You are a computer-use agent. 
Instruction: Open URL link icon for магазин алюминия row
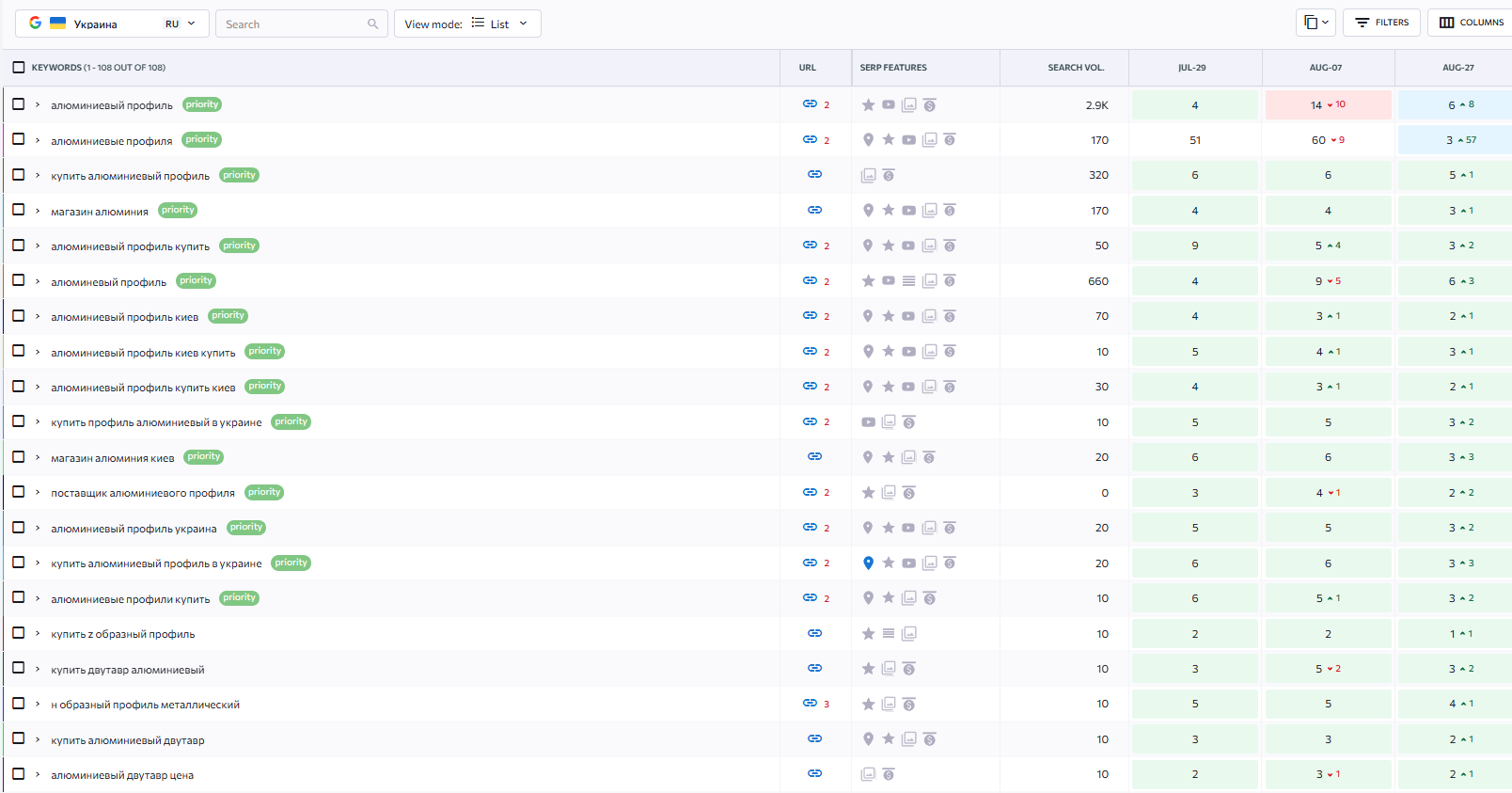coord(814,210)
